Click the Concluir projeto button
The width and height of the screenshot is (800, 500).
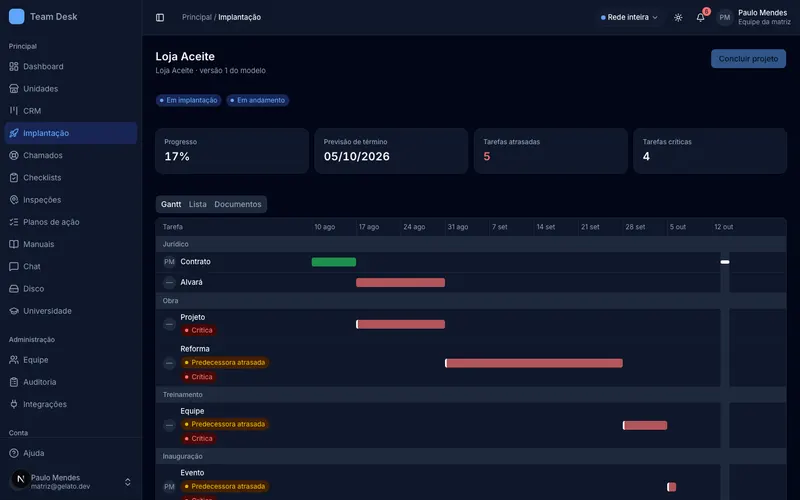tap(748, 59)
